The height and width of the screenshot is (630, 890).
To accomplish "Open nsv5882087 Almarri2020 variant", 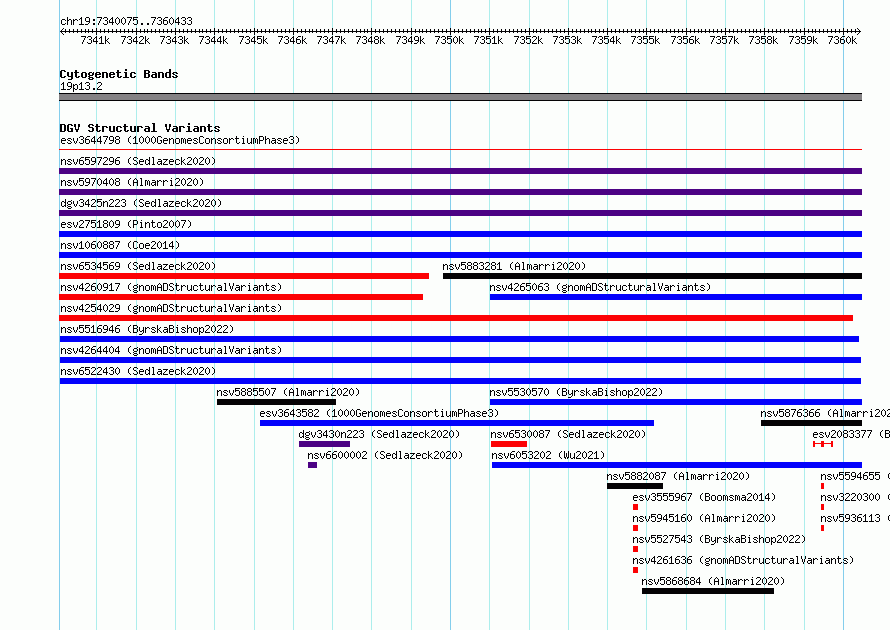I will (678, 476).
